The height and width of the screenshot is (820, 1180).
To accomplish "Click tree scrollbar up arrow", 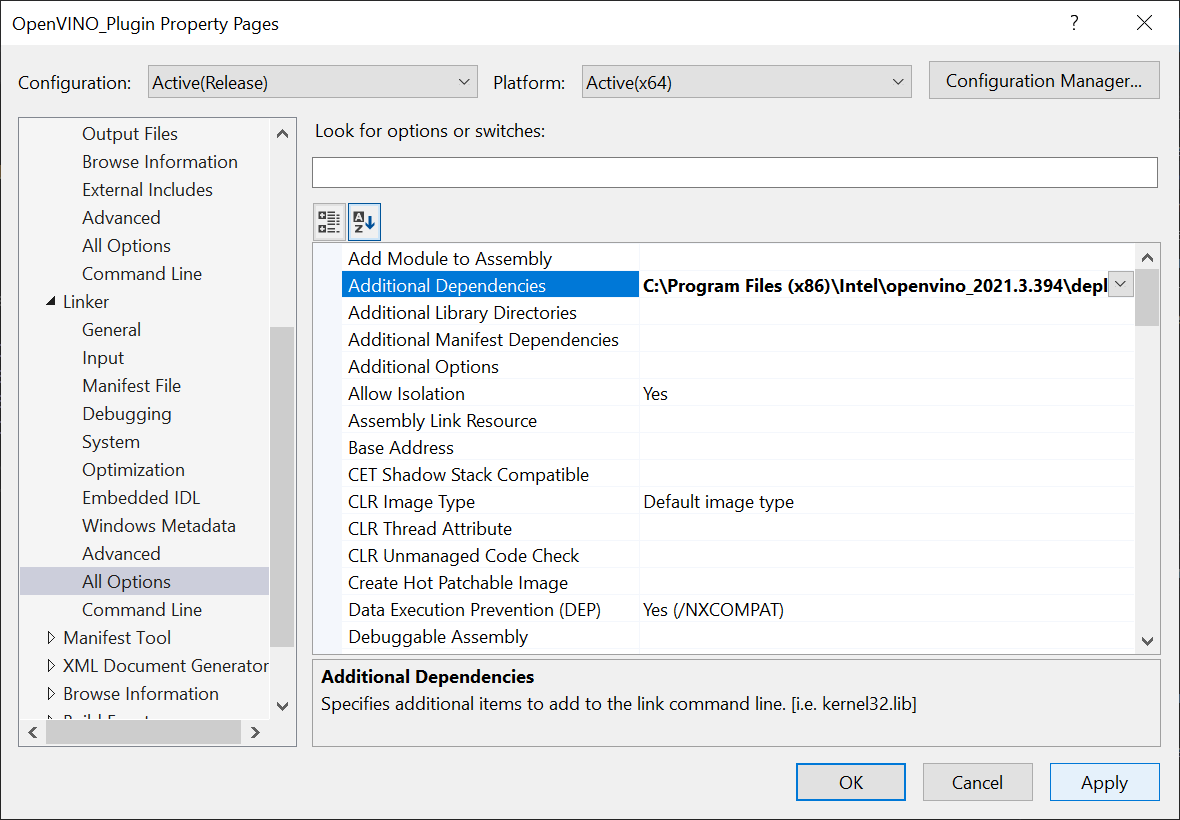I will coord(282,134).
